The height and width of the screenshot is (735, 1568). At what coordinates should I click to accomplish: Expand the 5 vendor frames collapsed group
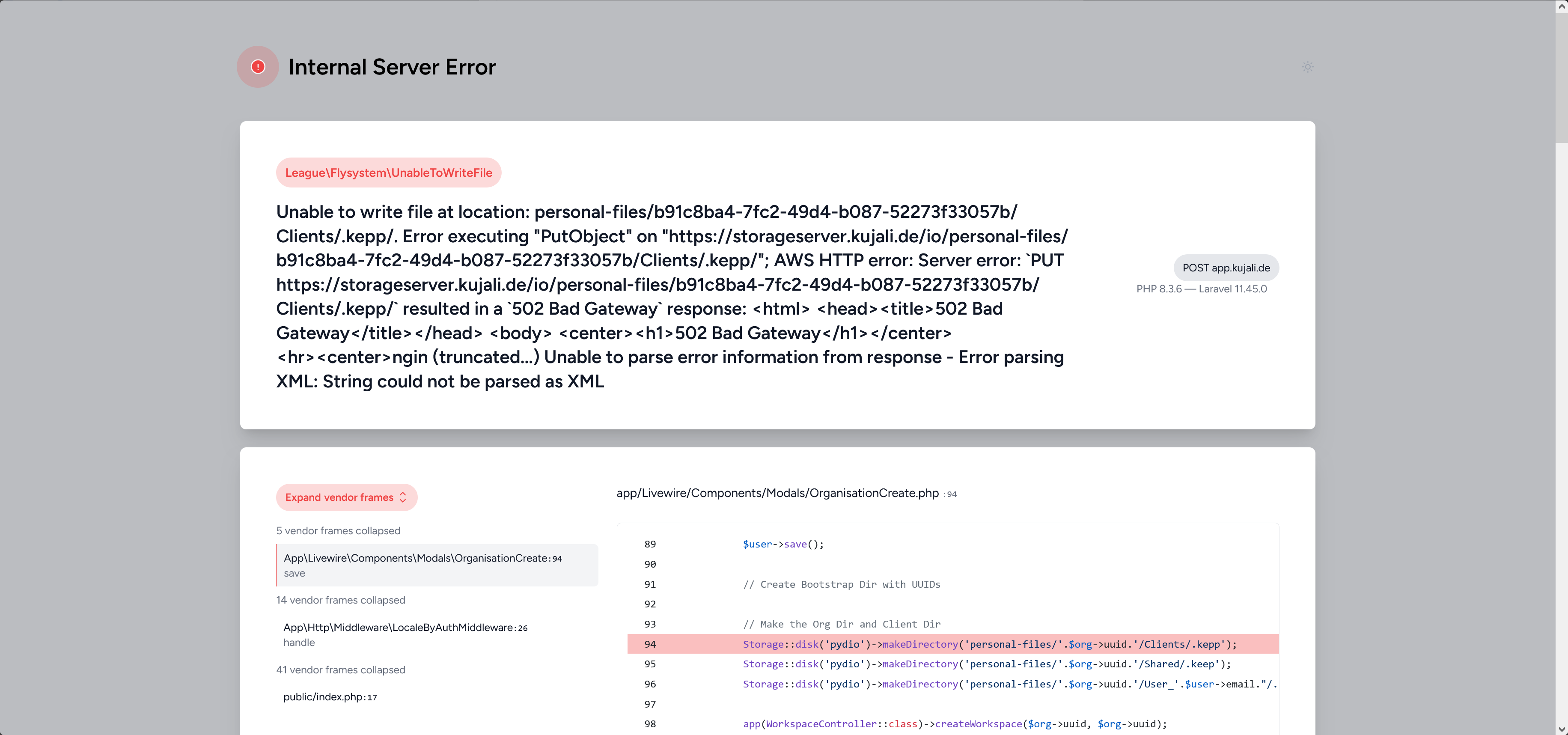point(338,530)
